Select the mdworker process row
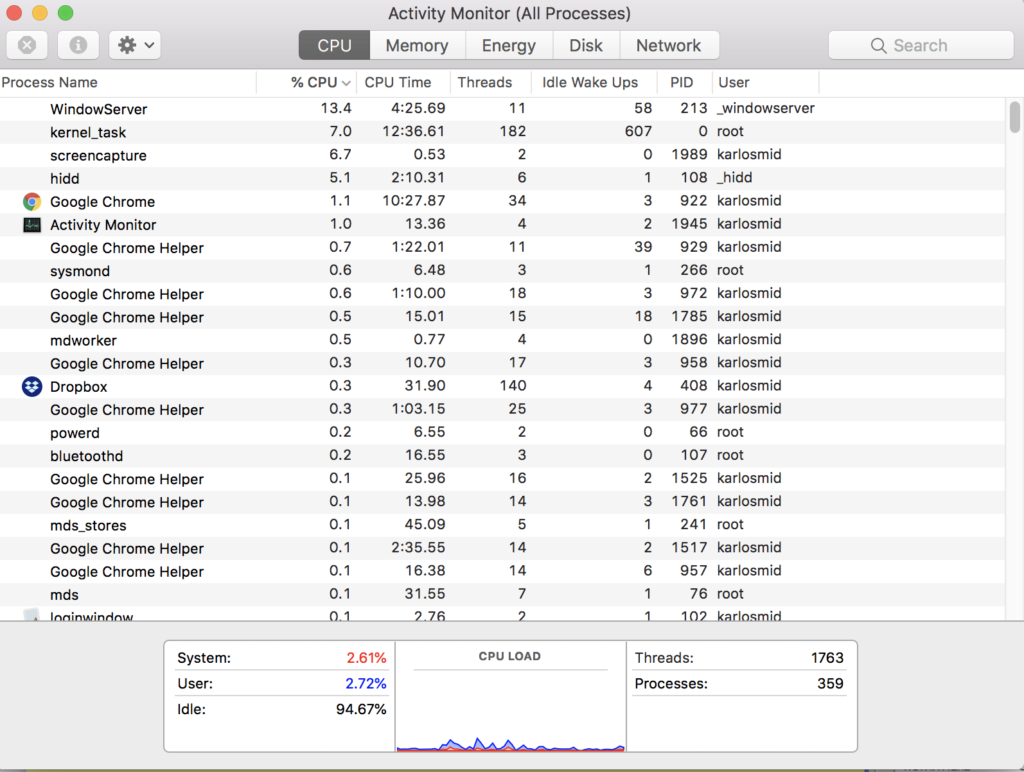 pyautogui.click(x=502, y=340)
